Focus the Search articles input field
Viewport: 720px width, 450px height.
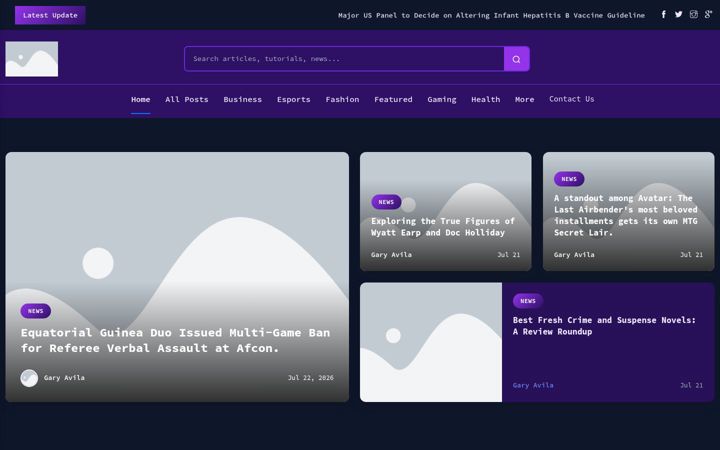click(x=344, y=59)
